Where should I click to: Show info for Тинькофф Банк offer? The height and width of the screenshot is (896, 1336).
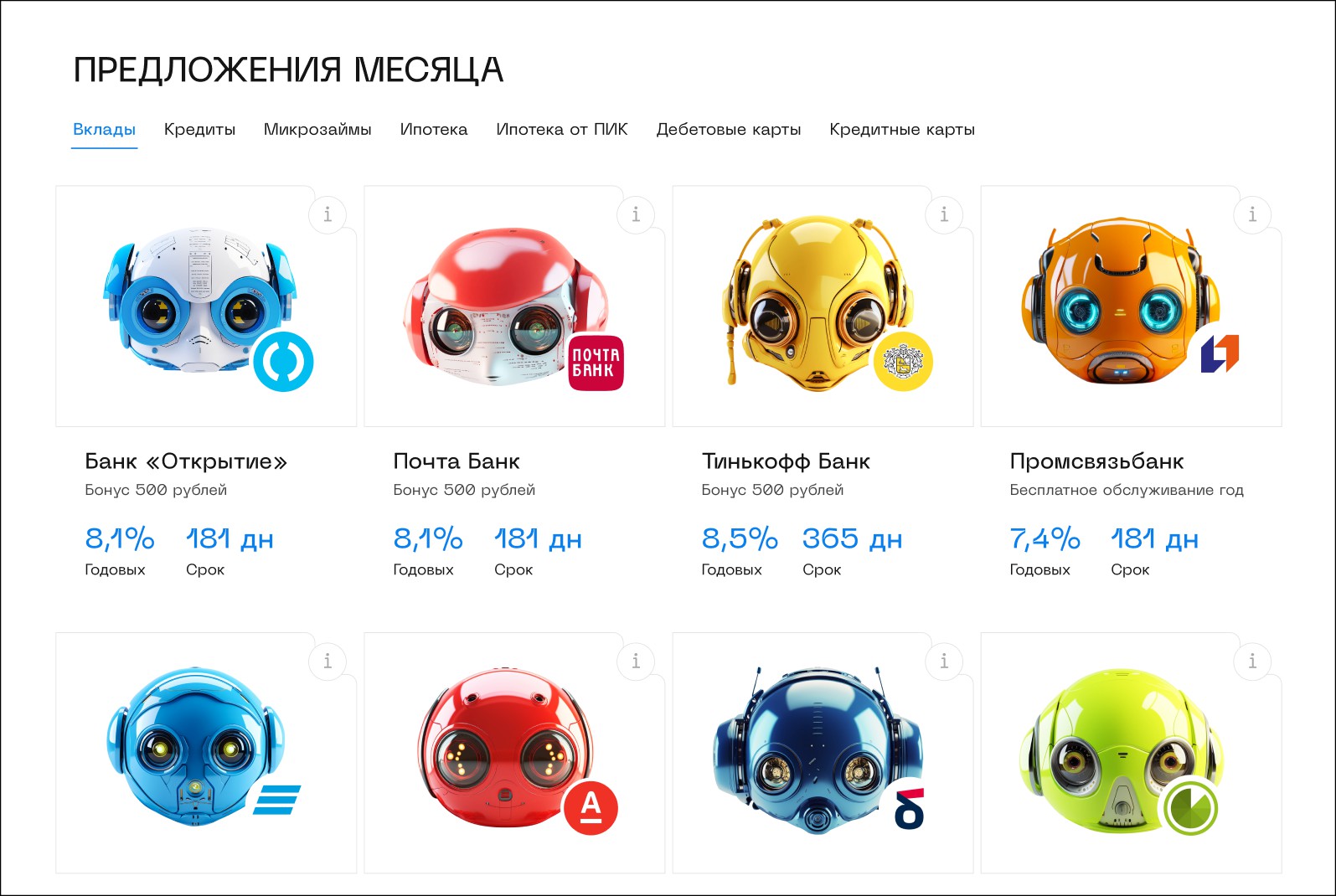pyautogui.click(x=944, y=215)
